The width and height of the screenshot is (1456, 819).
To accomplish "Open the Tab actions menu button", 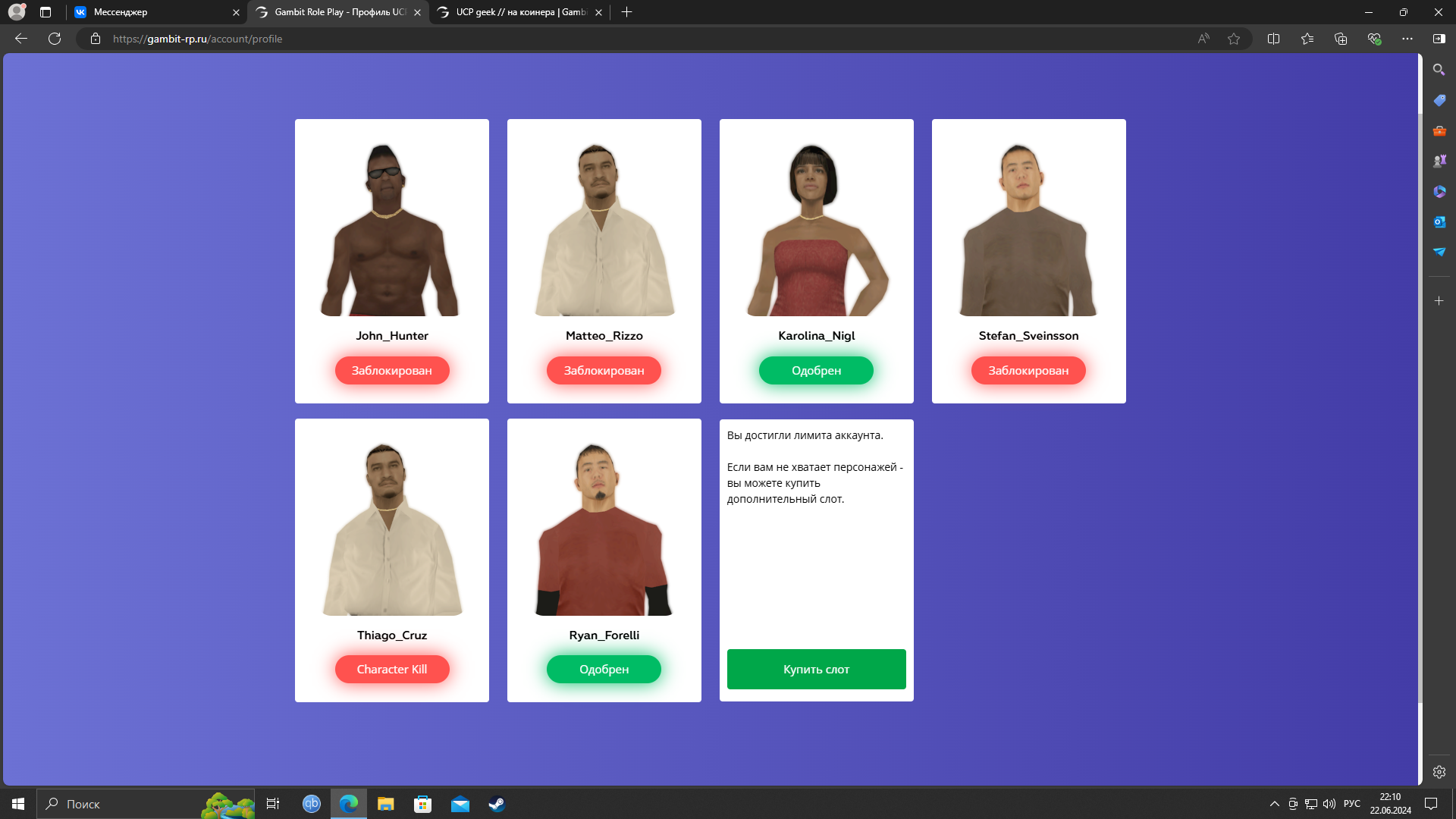I will coord(45,12).
